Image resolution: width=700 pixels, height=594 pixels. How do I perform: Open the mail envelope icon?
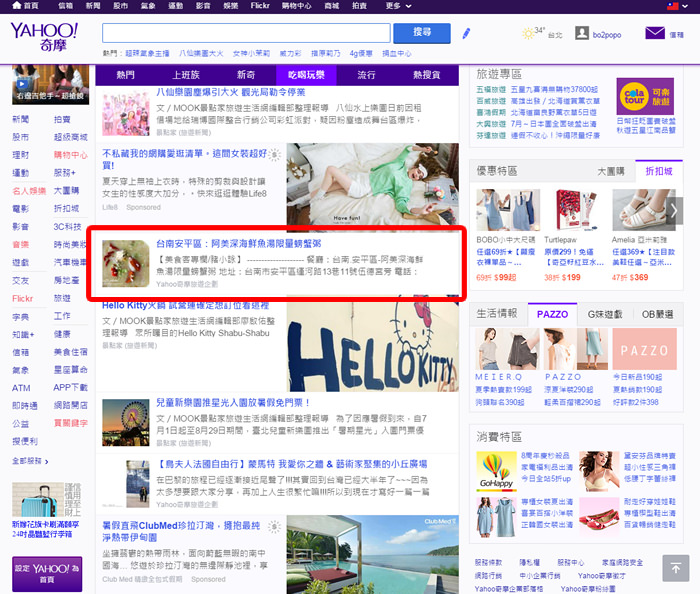pyautogui.click(x=655, y=33)
